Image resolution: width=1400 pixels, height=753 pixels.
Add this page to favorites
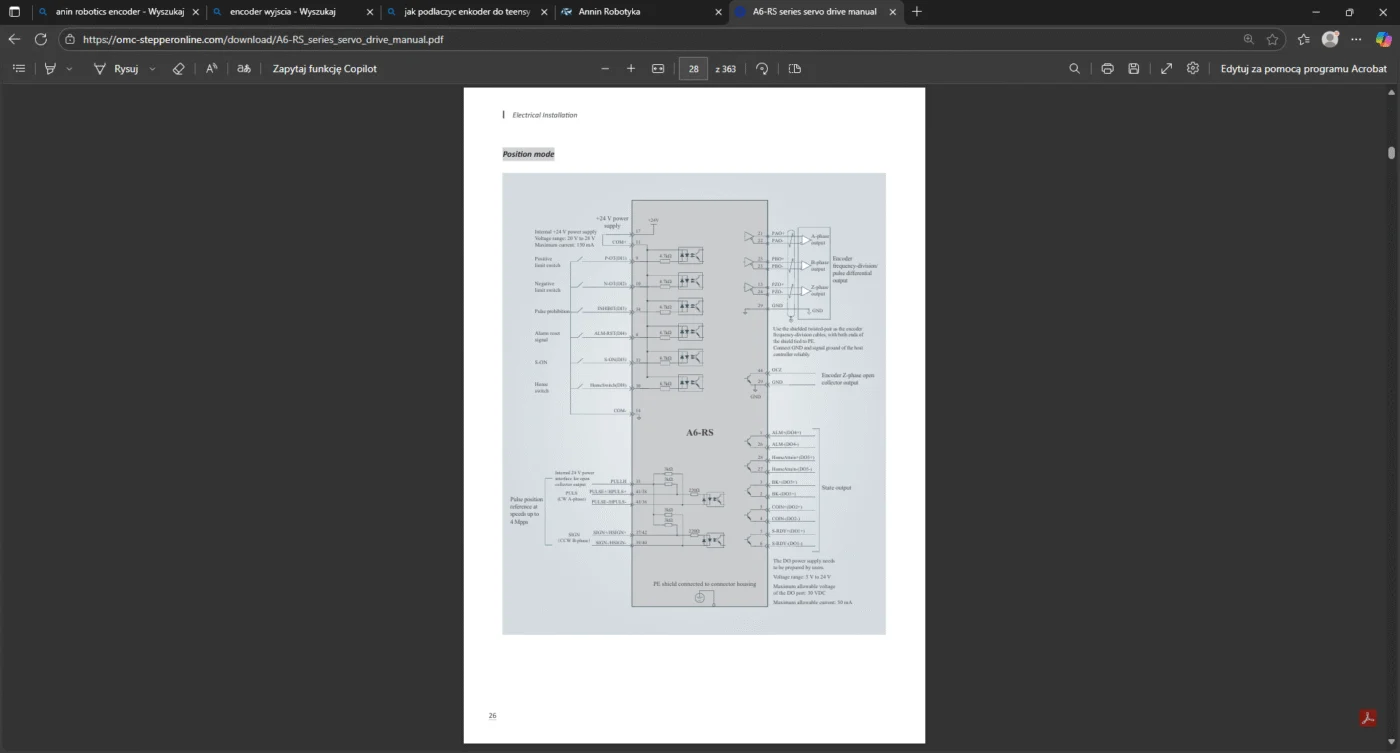coord(1272,39)
